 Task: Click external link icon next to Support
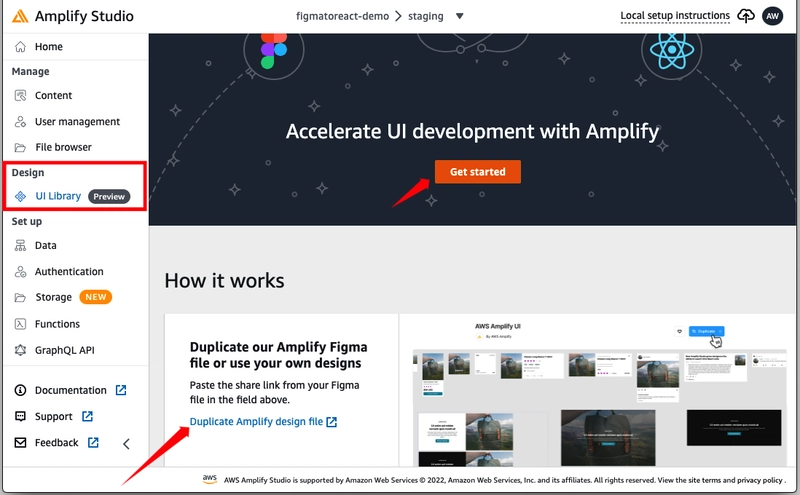click(x=87, y=416)
